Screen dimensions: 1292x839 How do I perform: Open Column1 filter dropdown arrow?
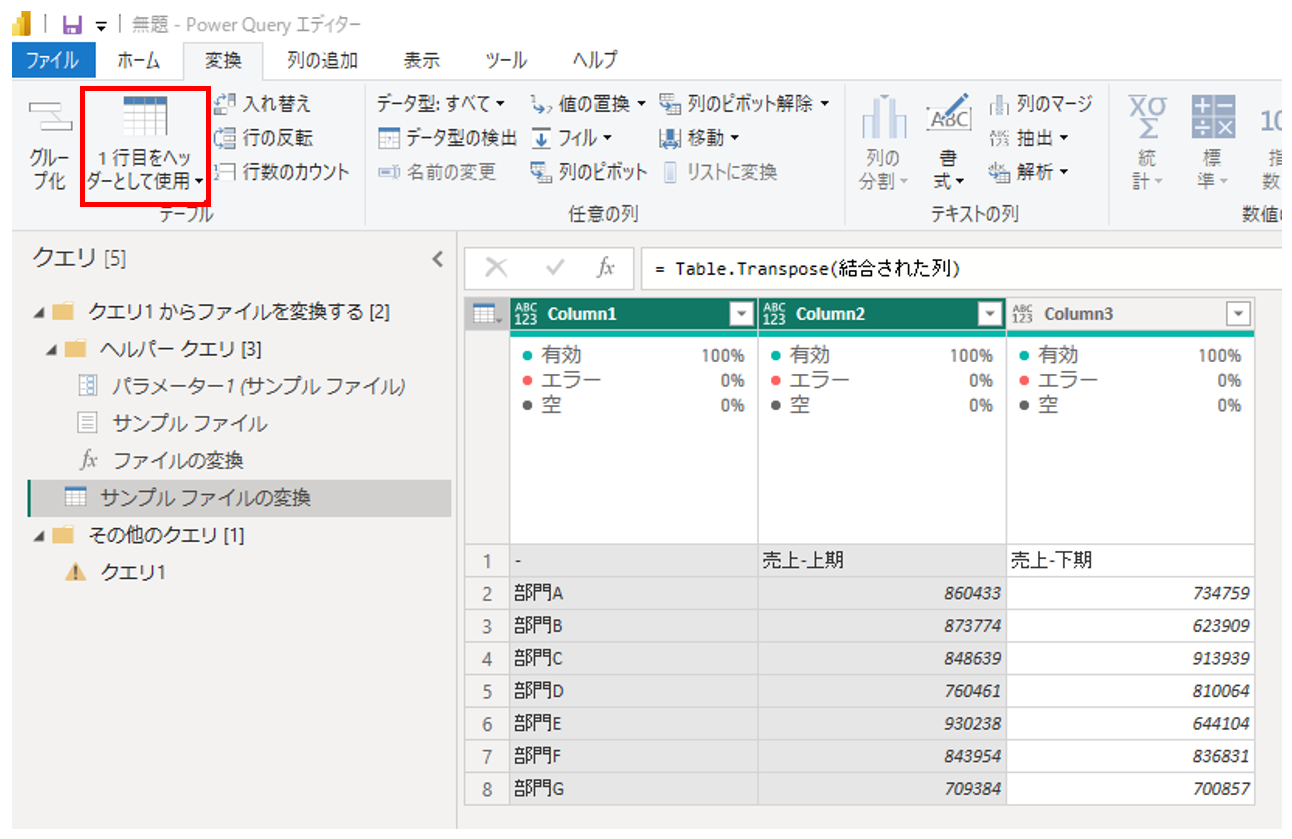(741, 314)
